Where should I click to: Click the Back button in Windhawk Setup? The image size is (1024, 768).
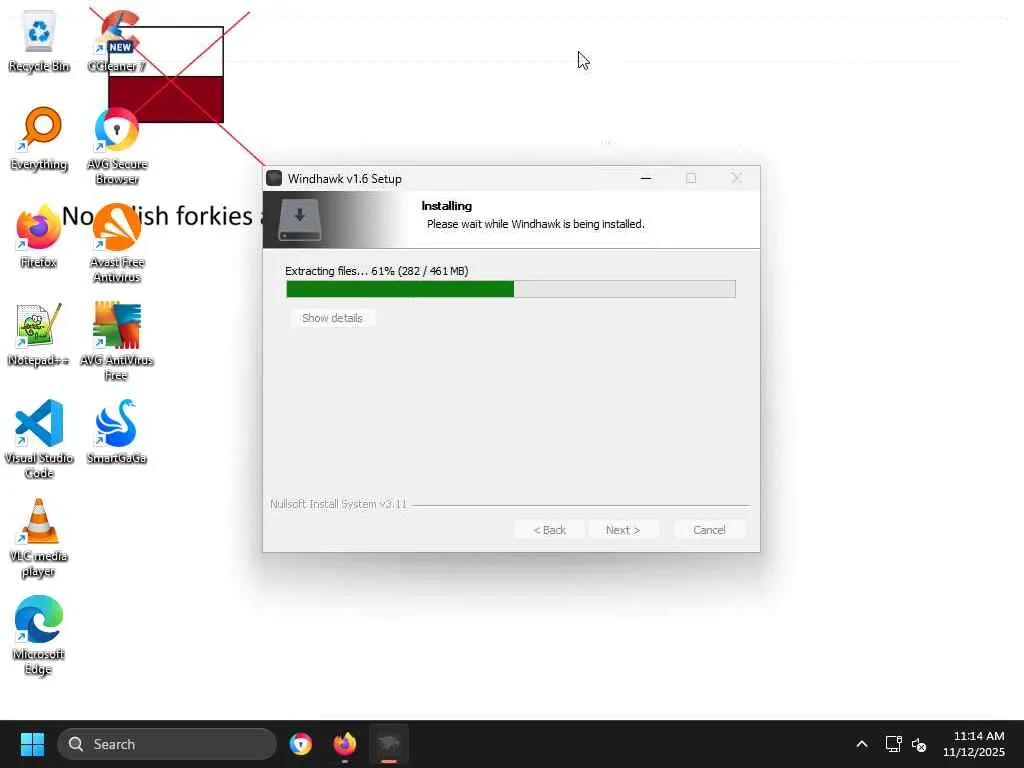tap(549, 530)
